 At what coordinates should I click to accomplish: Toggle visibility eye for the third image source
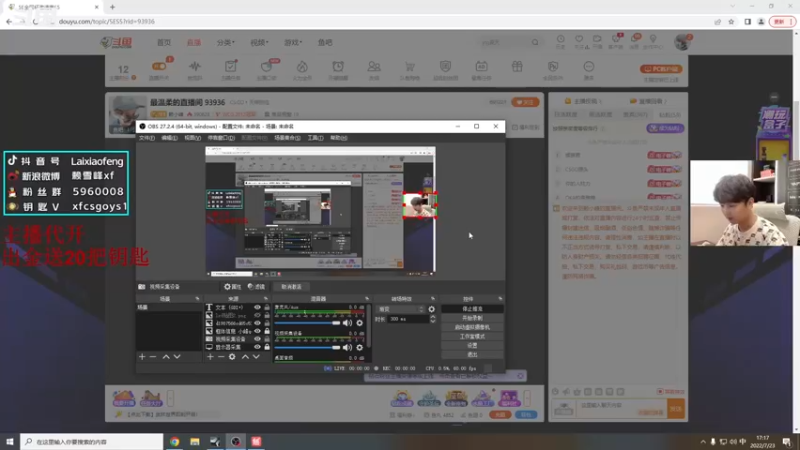(258, 323)
